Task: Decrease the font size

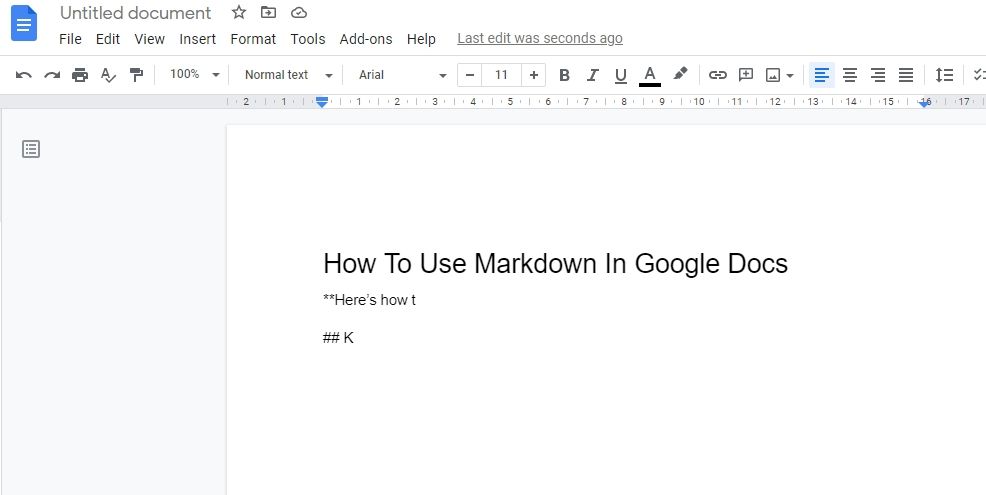Action: click(469, 75)
